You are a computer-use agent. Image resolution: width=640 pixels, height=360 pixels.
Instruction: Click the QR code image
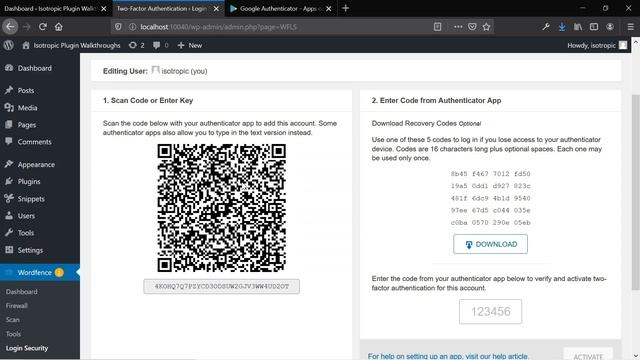tap(222, 208)
